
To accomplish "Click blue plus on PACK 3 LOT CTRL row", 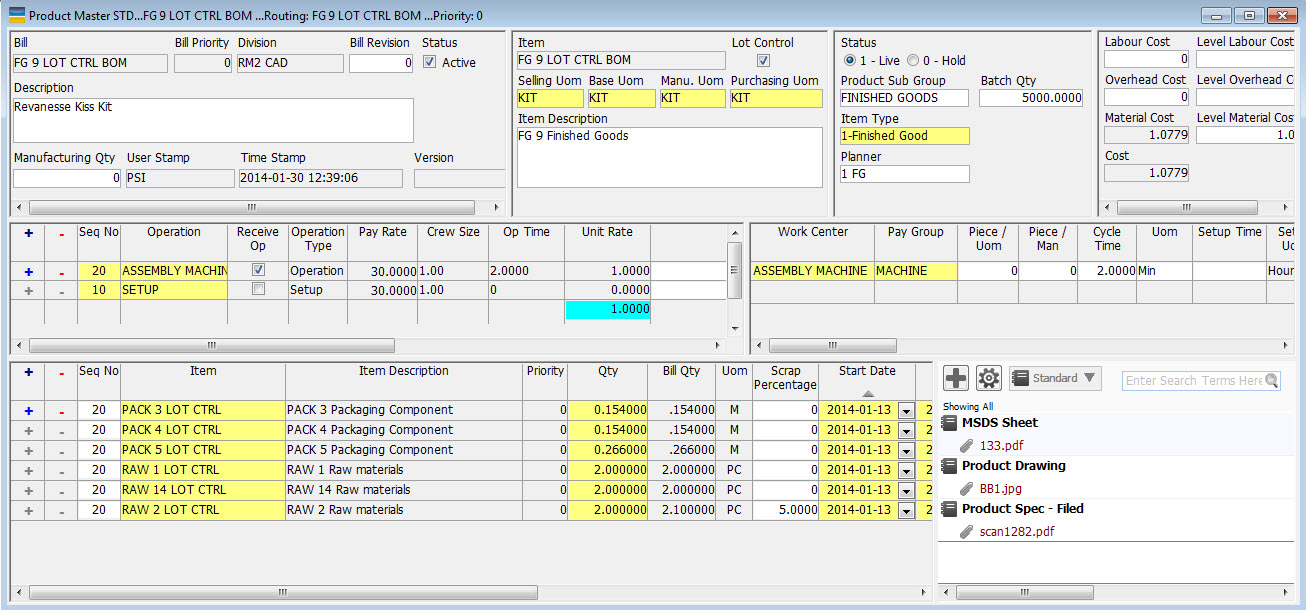I will [28, 410].
